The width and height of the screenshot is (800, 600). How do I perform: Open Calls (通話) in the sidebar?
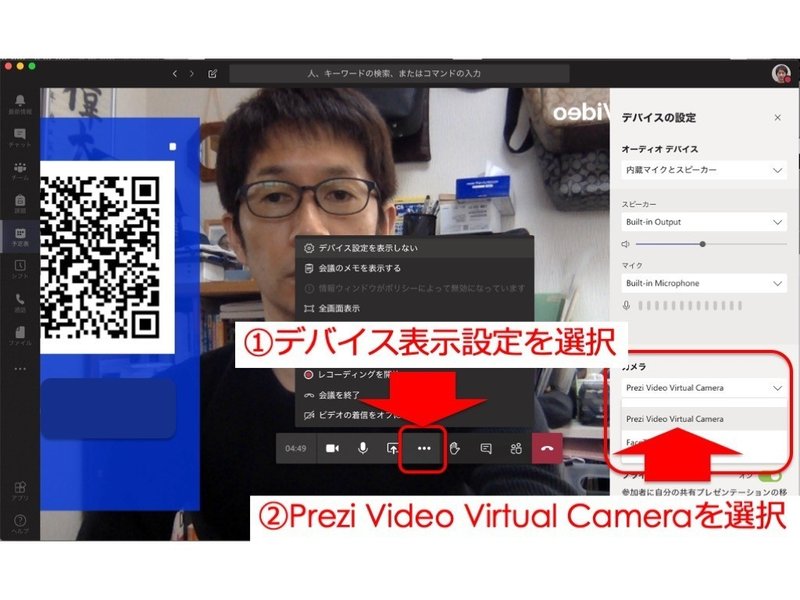[20, 302]
